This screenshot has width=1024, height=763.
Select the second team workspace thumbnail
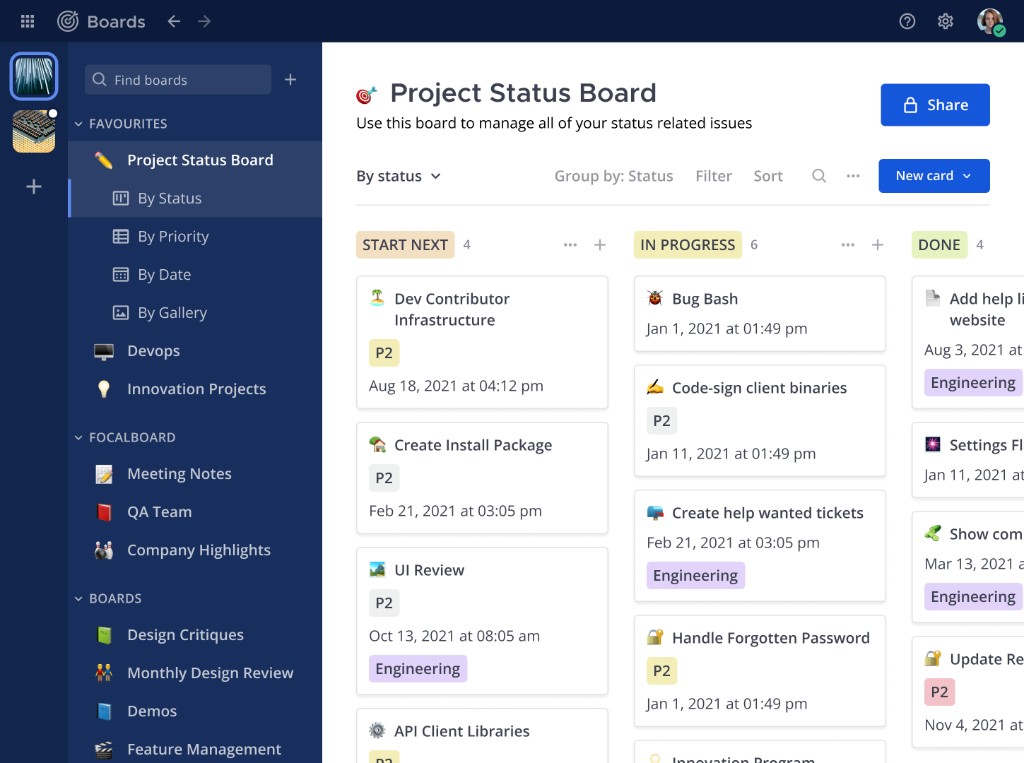click(x=34, y=131)
